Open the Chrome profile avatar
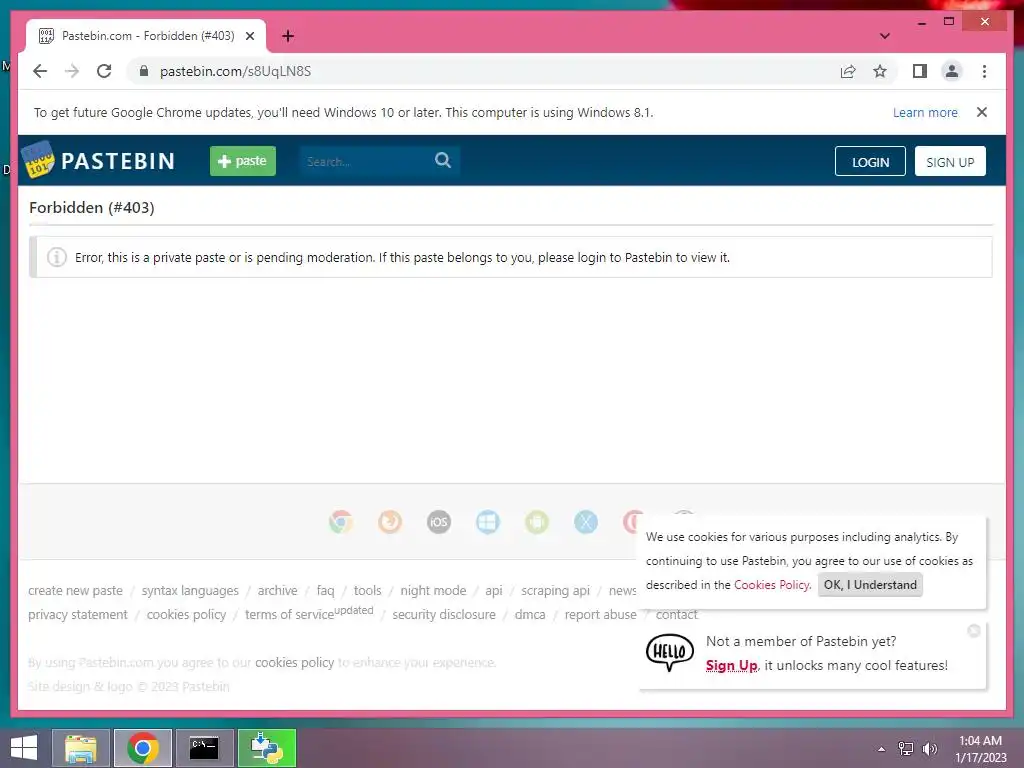1024x768 pixels. pyautogui.click(x=952, y=71)
